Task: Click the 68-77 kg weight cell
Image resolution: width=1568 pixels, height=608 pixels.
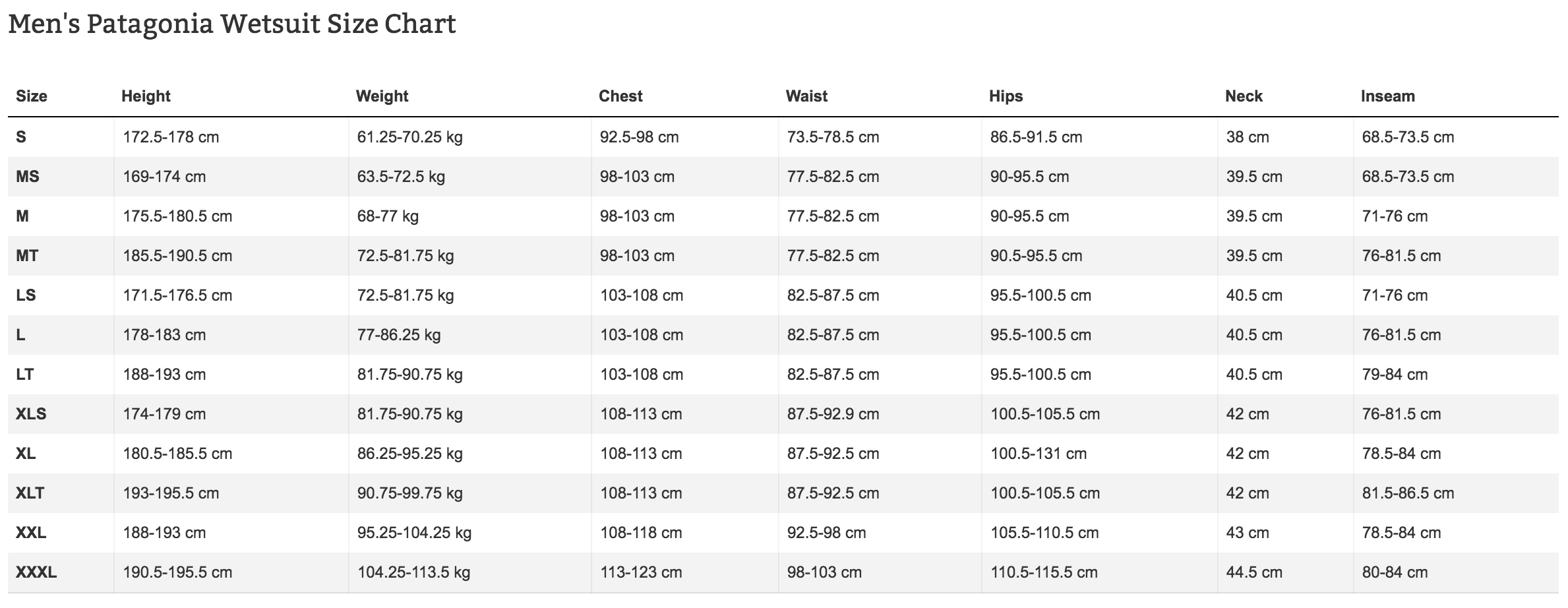Action: (x=388, y=216)
